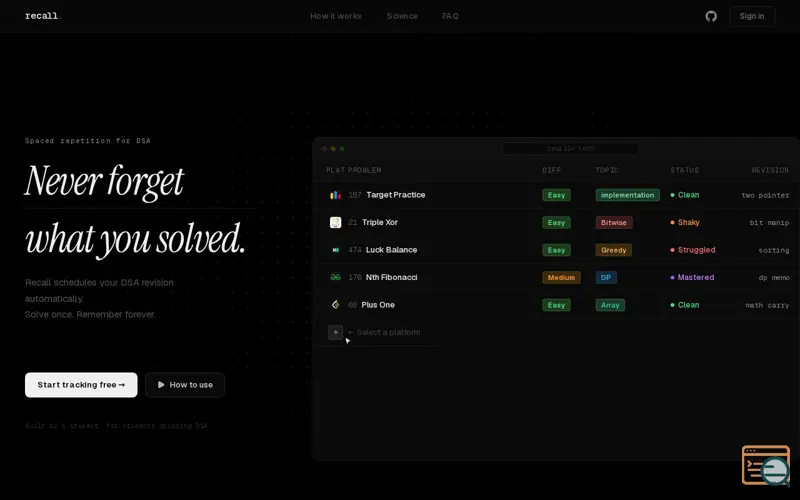Click the mock browser address bar
The height and width of the screenshot is (500, 800).
click(570, 148)
